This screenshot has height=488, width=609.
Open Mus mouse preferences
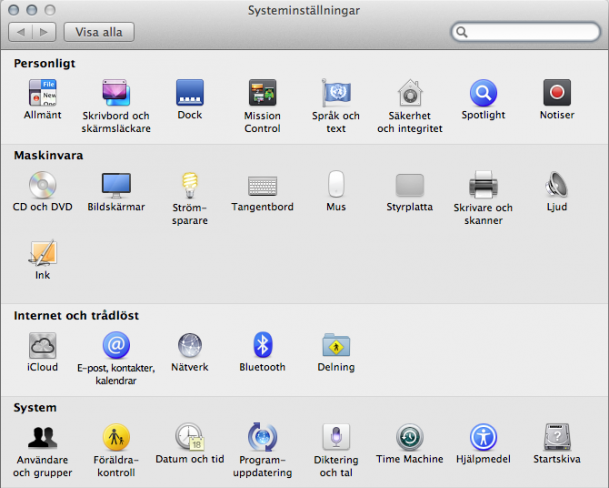336,184
